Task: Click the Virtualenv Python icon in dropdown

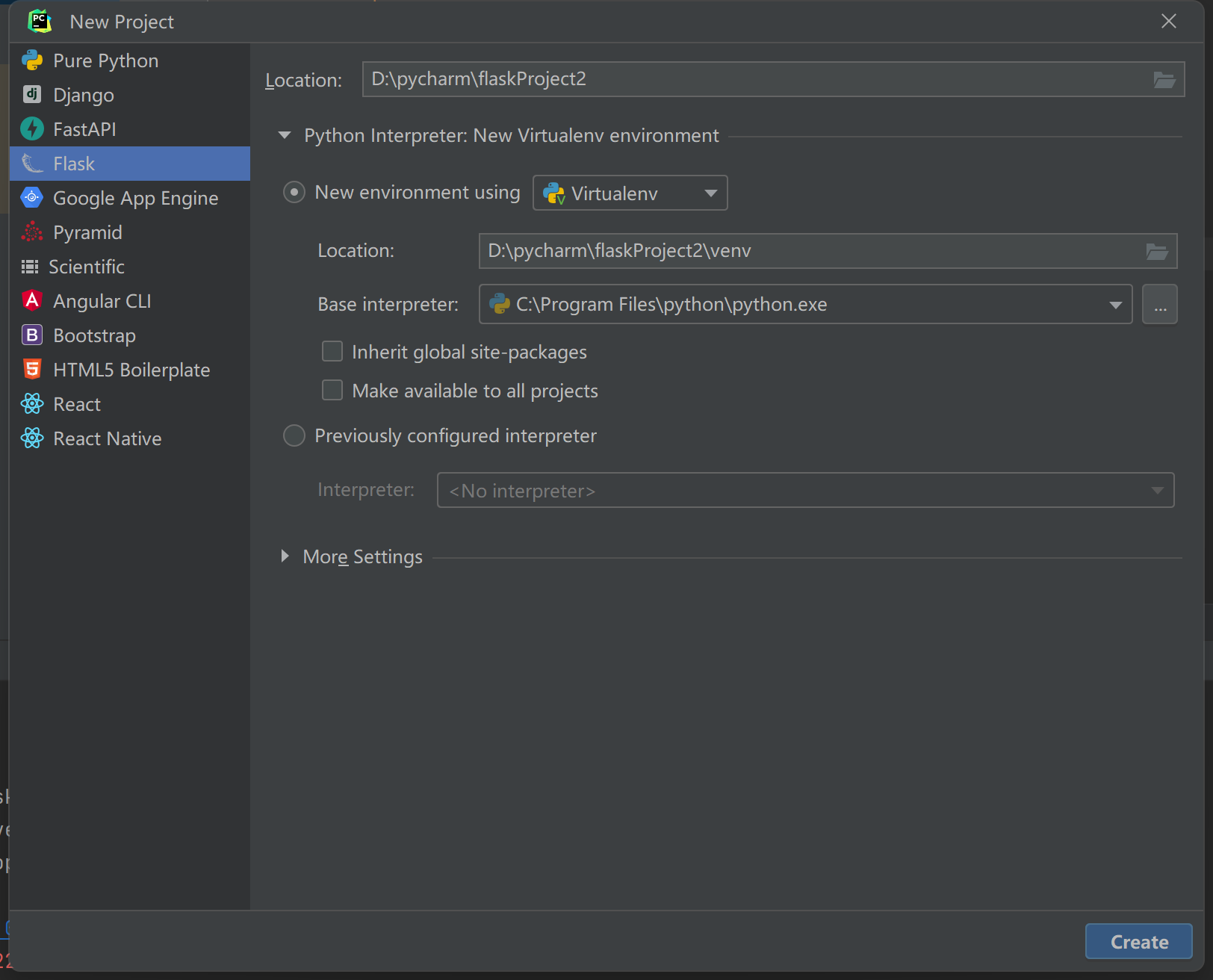Action: [x=554, y=193]
